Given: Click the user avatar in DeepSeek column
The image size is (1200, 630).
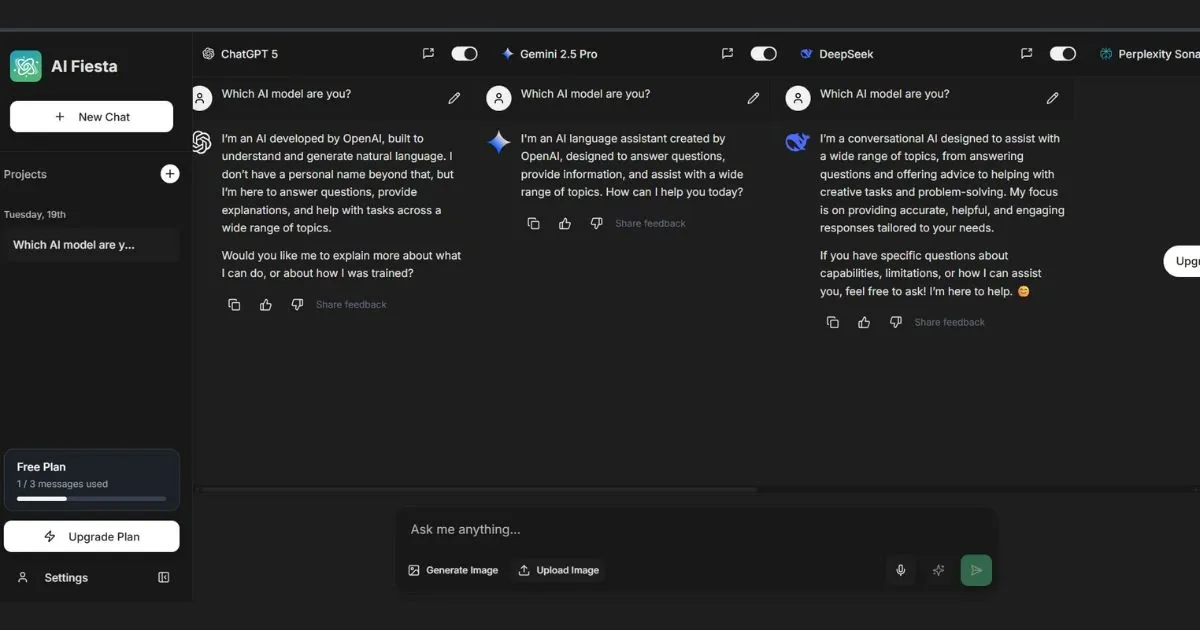Looking at the screenshot, I should click(798, 98).
